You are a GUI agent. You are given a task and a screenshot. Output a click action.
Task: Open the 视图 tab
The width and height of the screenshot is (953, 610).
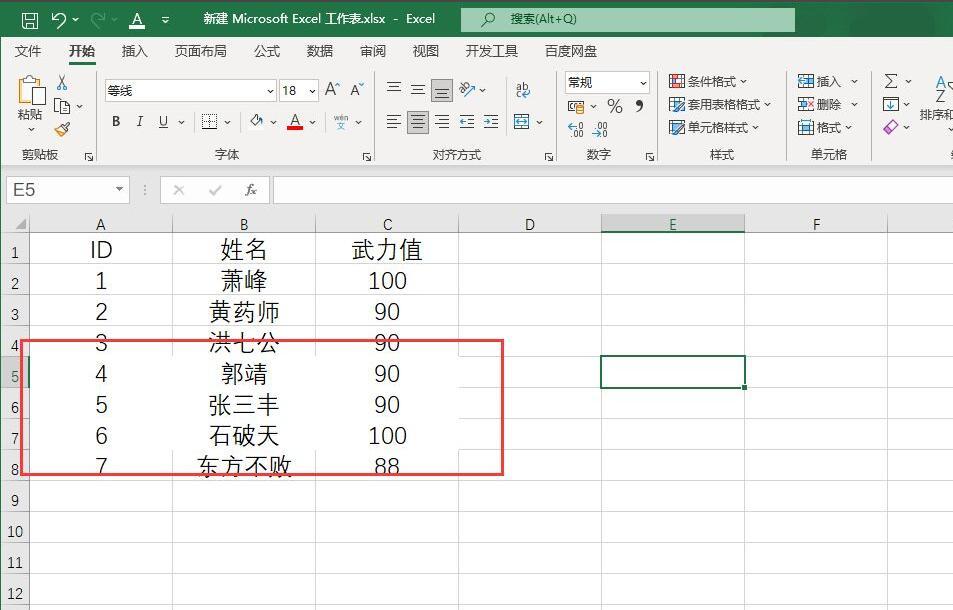coord(425,51)
